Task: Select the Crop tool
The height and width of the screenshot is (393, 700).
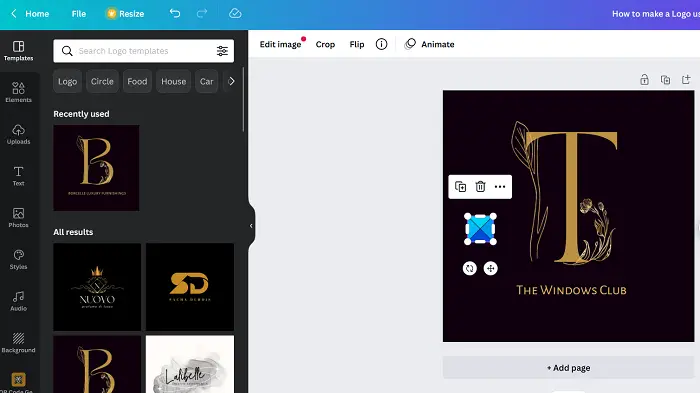Action: tap(325, 44)
